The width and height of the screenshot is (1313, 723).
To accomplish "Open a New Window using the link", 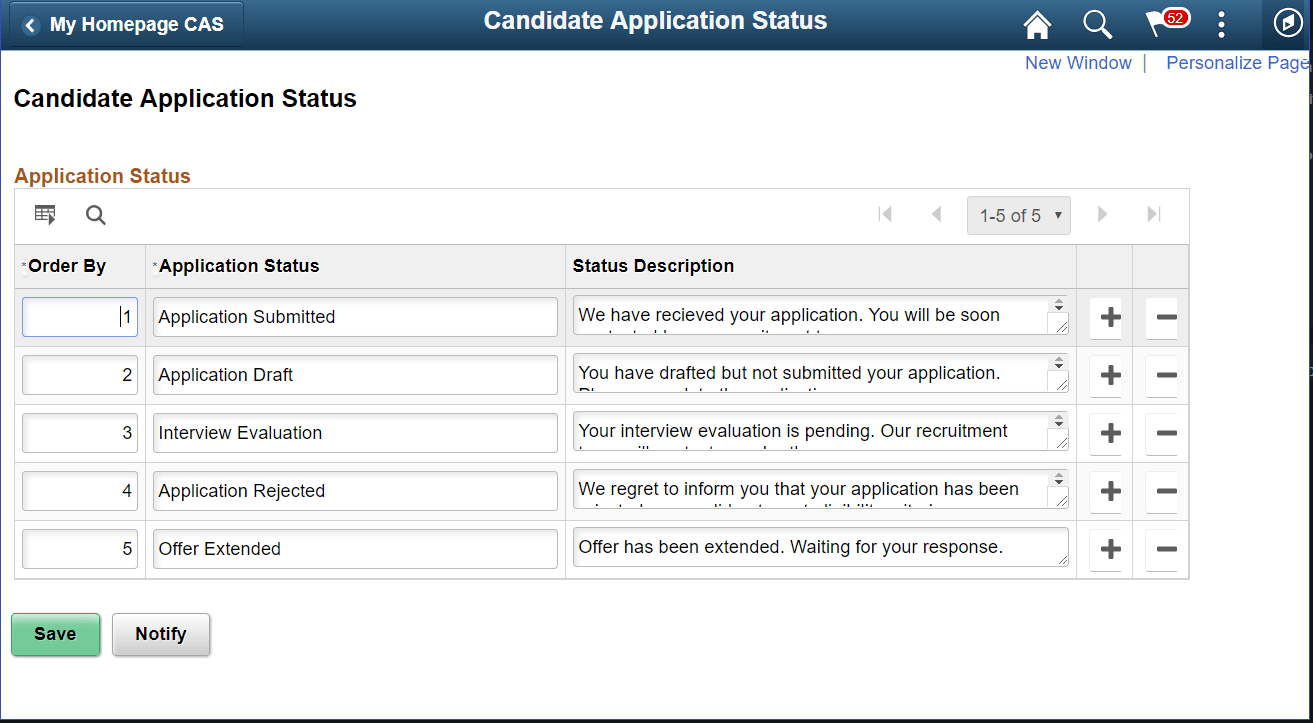I will coord(1078,62).
